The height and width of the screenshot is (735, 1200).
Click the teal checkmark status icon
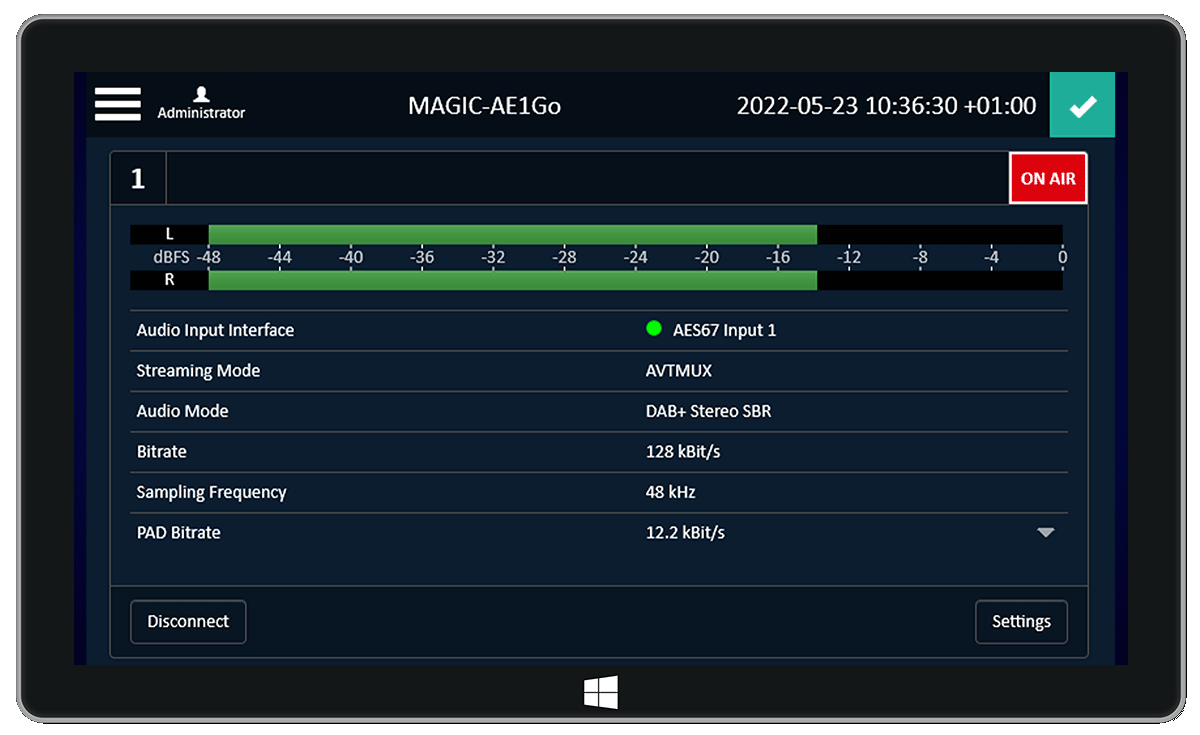(x=1081, y=106)
